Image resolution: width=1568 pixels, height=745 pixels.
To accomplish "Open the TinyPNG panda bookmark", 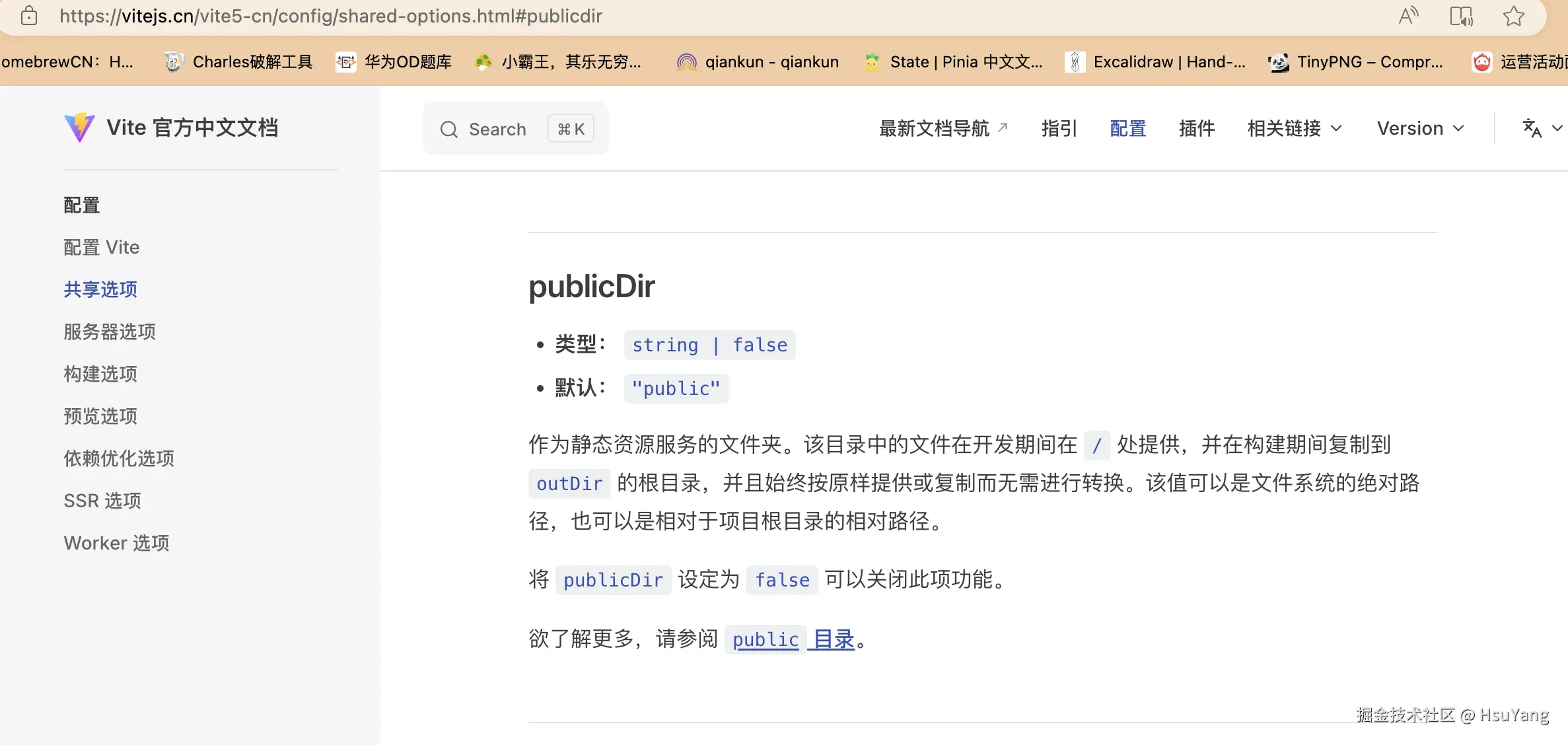I will tap(1355, 62).
